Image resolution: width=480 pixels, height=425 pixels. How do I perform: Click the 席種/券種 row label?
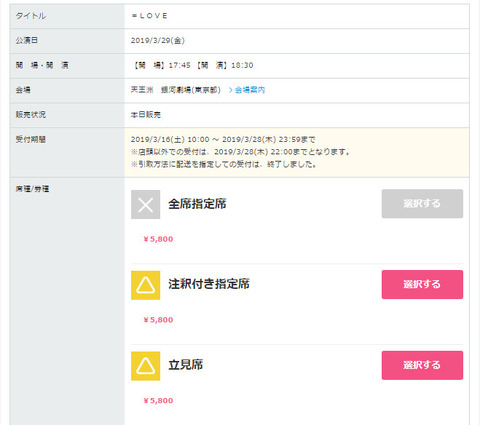[32, 189]
